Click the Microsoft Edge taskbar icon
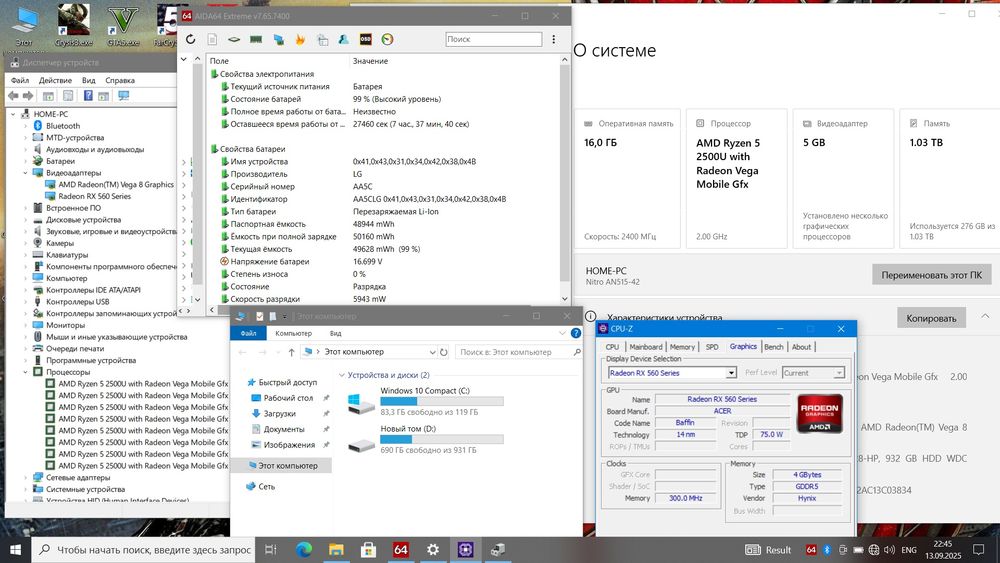Image resolution: width=1000 pixels, height=563 pixels. 304,549
